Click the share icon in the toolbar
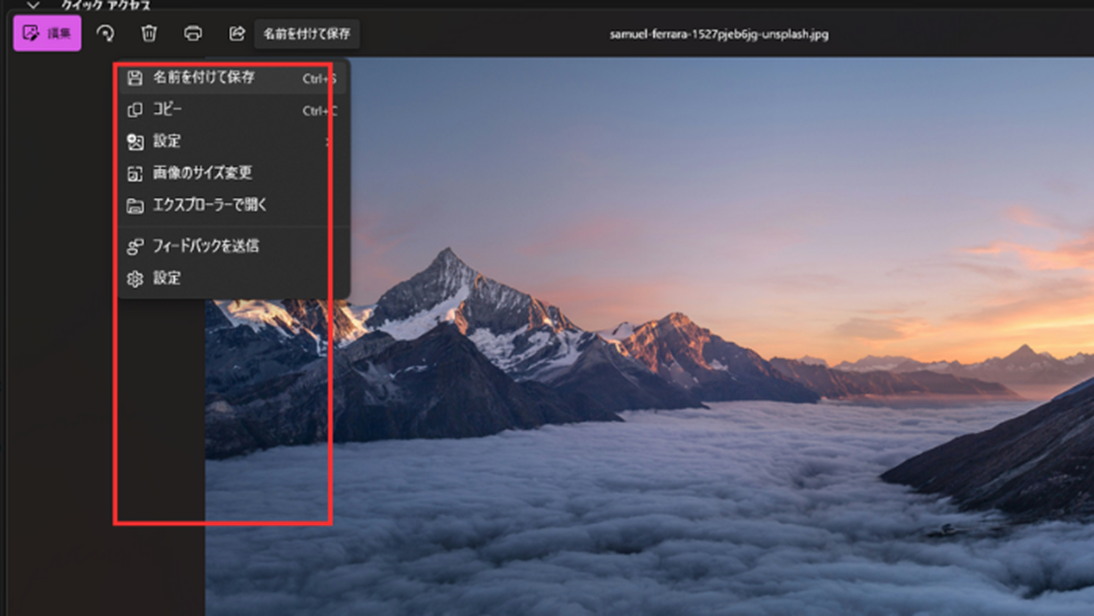 point(237,33)
